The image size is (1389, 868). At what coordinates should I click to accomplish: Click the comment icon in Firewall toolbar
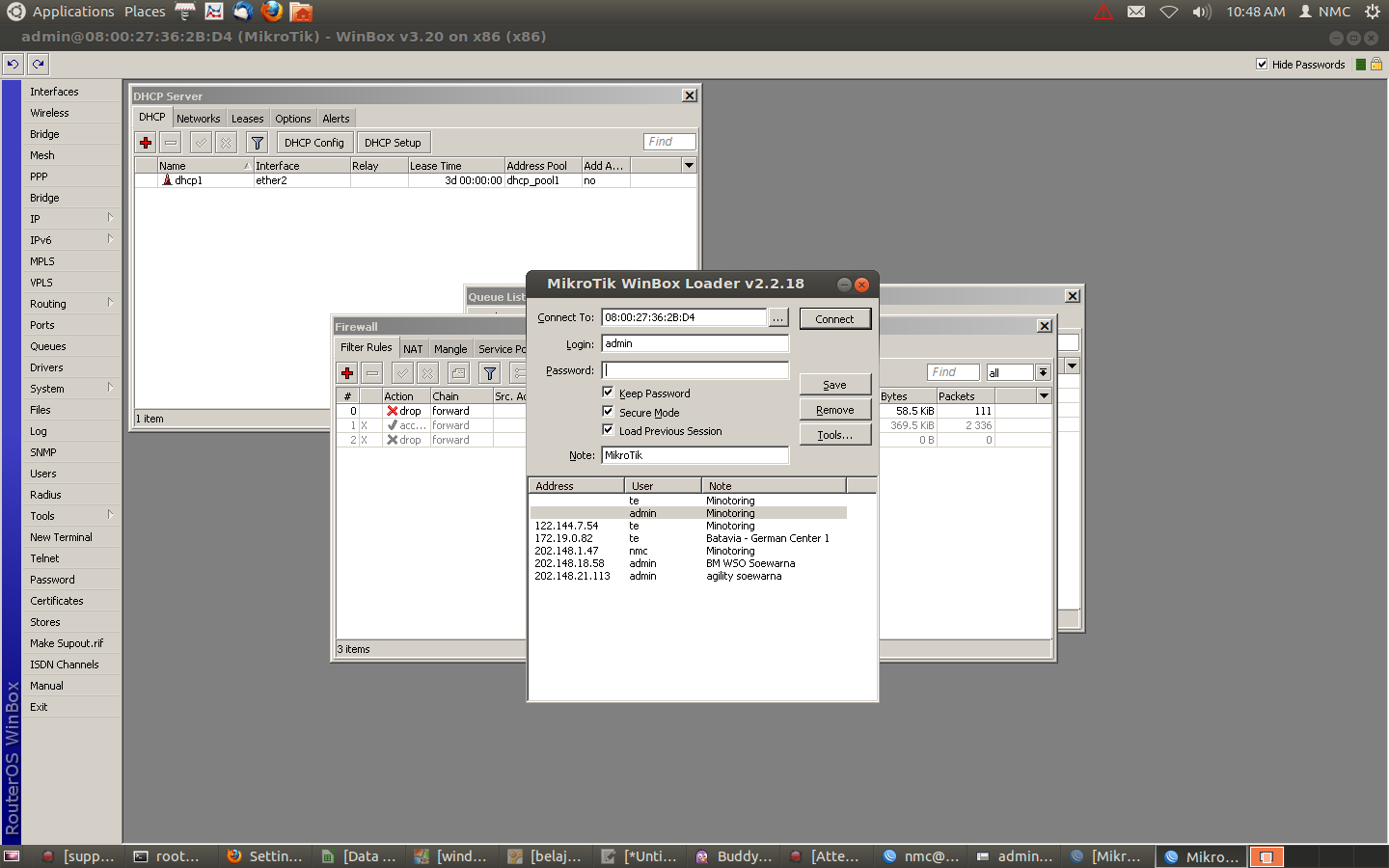(x=458, y=373)
